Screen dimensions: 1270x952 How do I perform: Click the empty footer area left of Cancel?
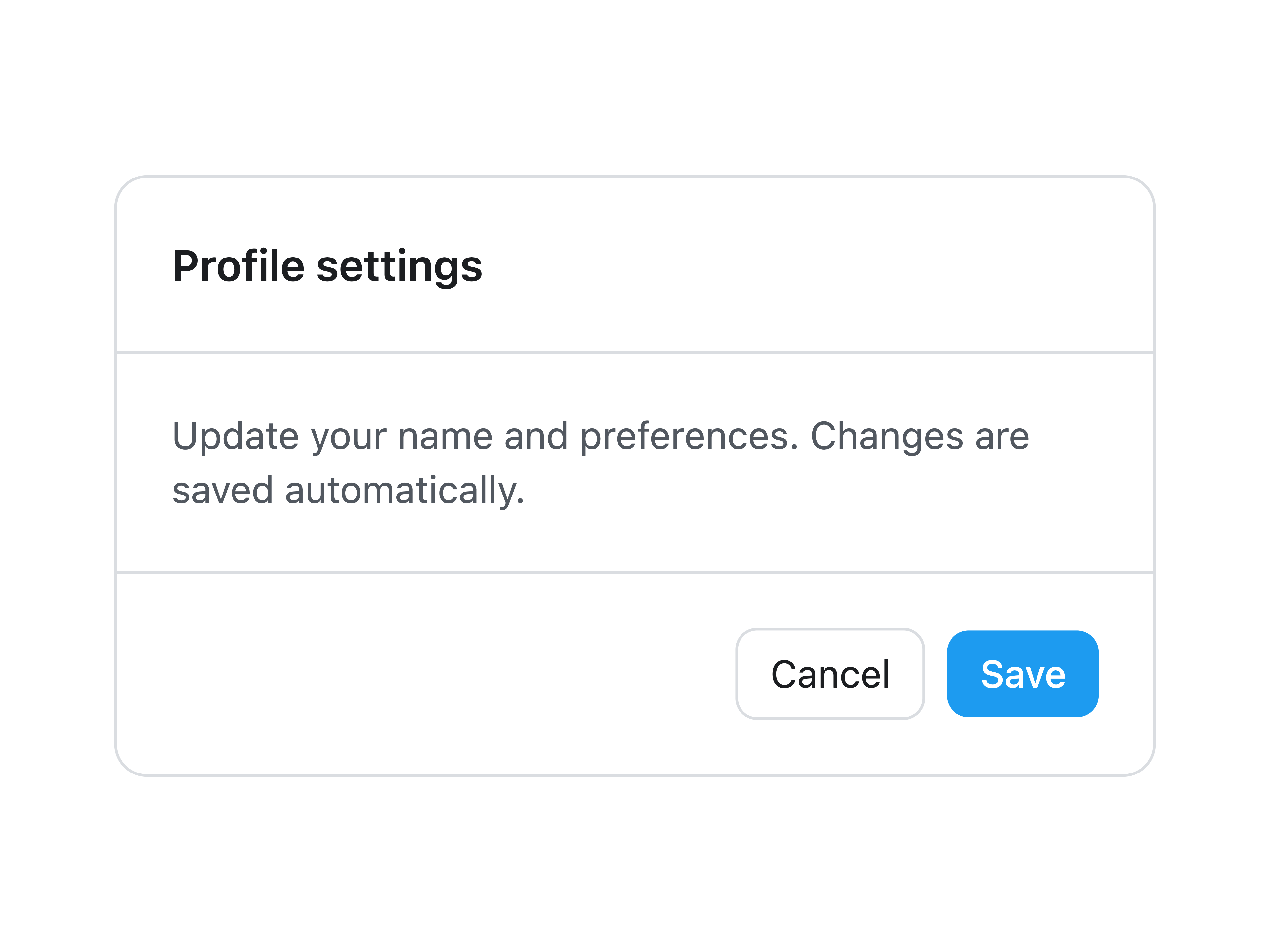click(x=425, y=674)
